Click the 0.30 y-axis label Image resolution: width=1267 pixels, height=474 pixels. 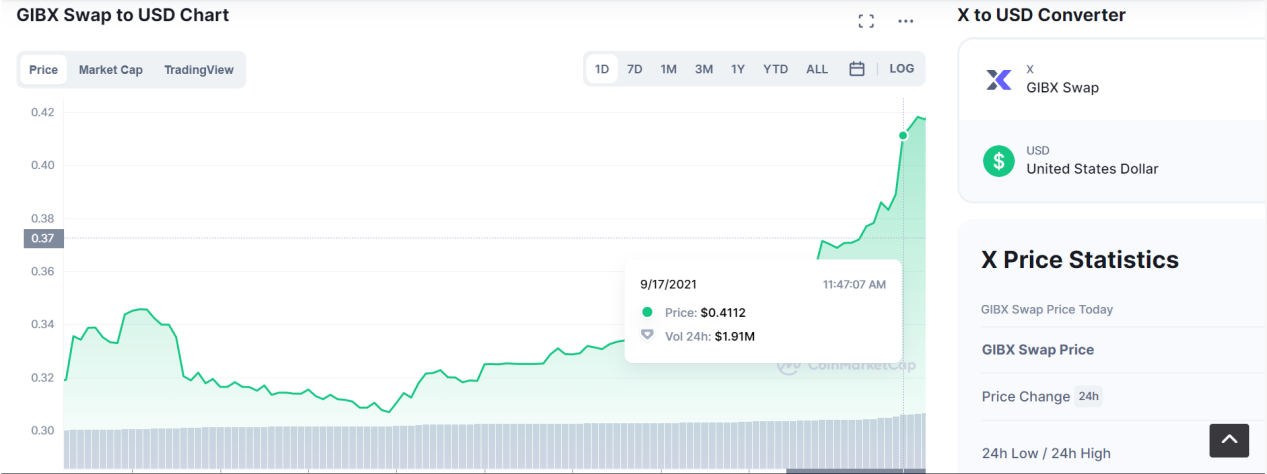pos(42,430)
